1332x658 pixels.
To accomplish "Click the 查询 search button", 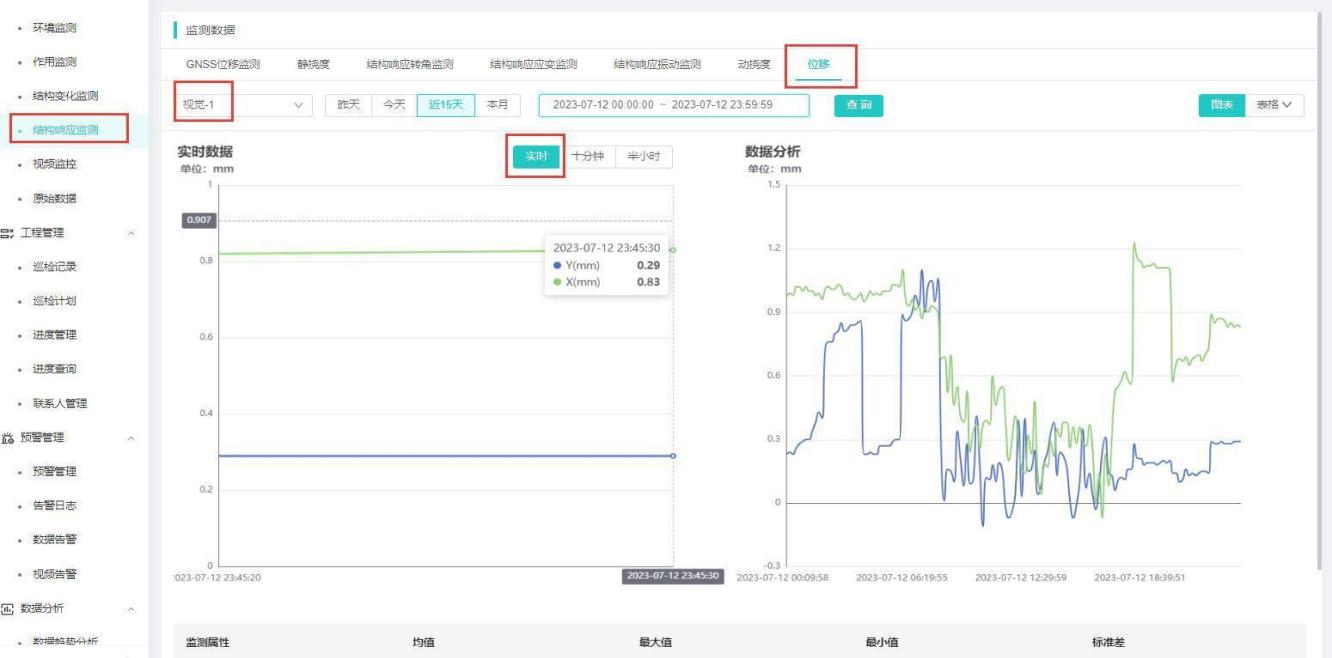I will (x=858, y=105).
